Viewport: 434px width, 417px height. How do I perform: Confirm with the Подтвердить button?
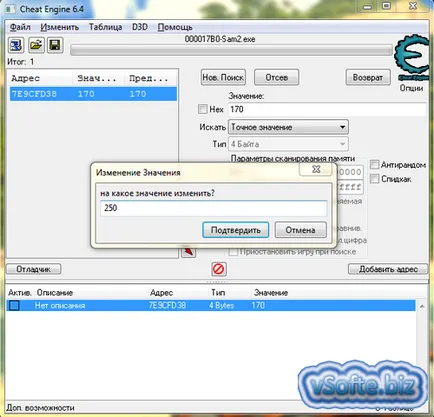coord(236,230)
